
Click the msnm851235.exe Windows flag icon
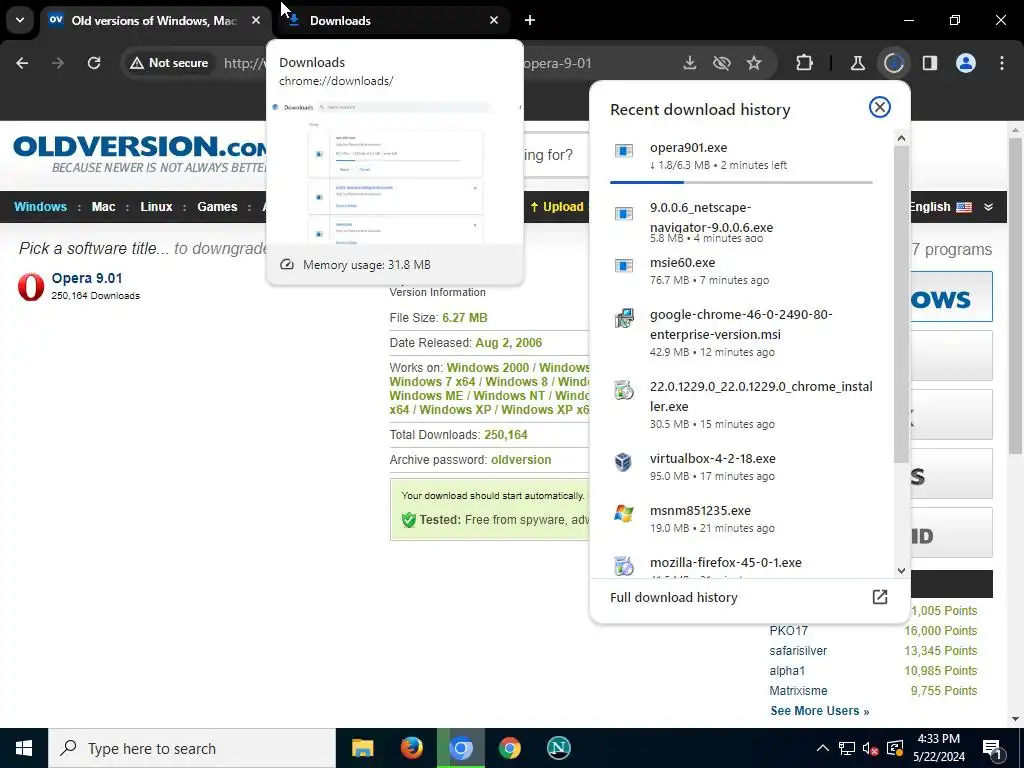624,513
